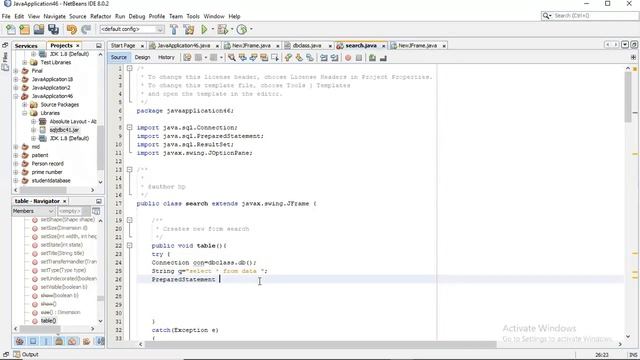Click the Start Macro Recording red icon
Screen dimensions: 640x360
348,58
